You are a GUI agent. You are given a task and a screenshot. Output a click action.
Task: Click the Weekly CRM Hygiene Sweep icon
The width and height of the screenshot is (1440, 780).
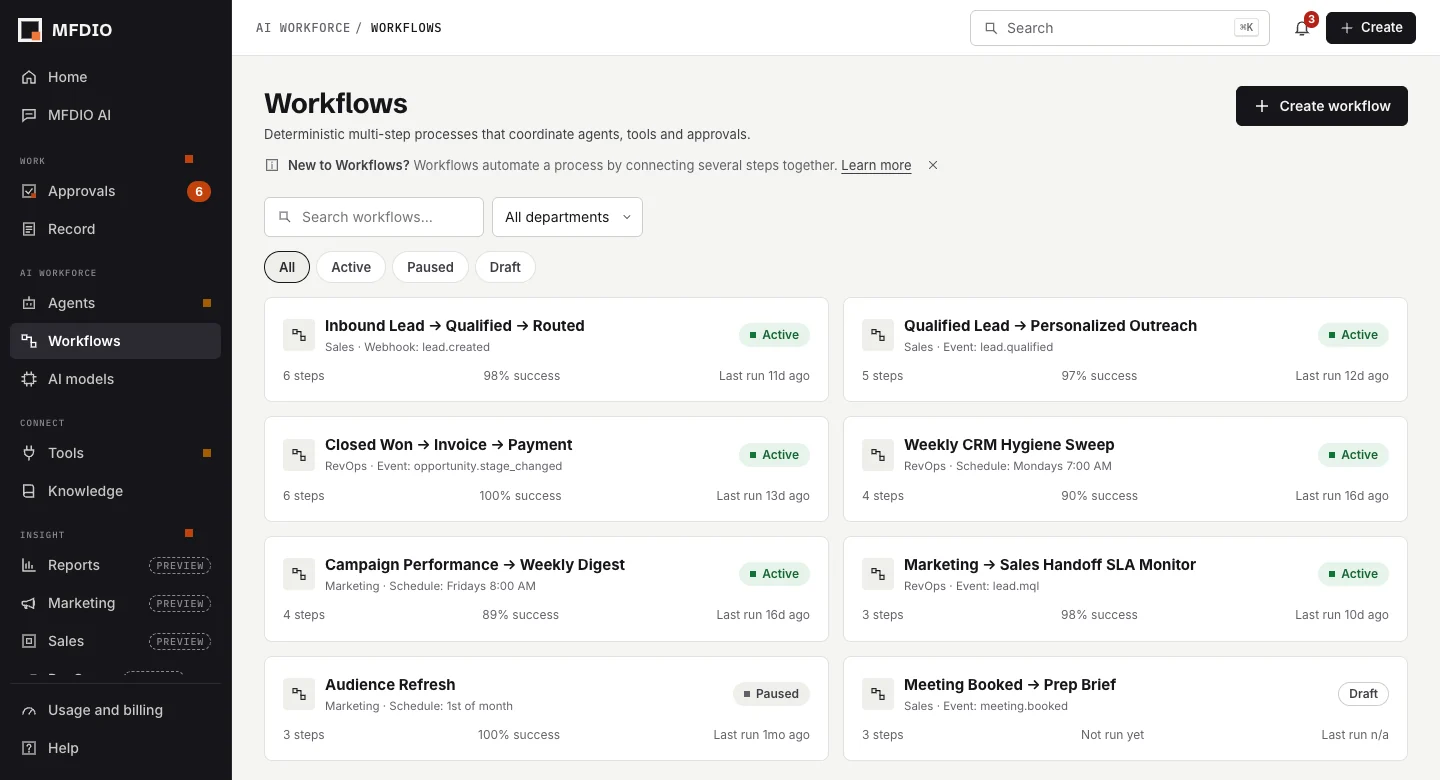tap(878, 455)
